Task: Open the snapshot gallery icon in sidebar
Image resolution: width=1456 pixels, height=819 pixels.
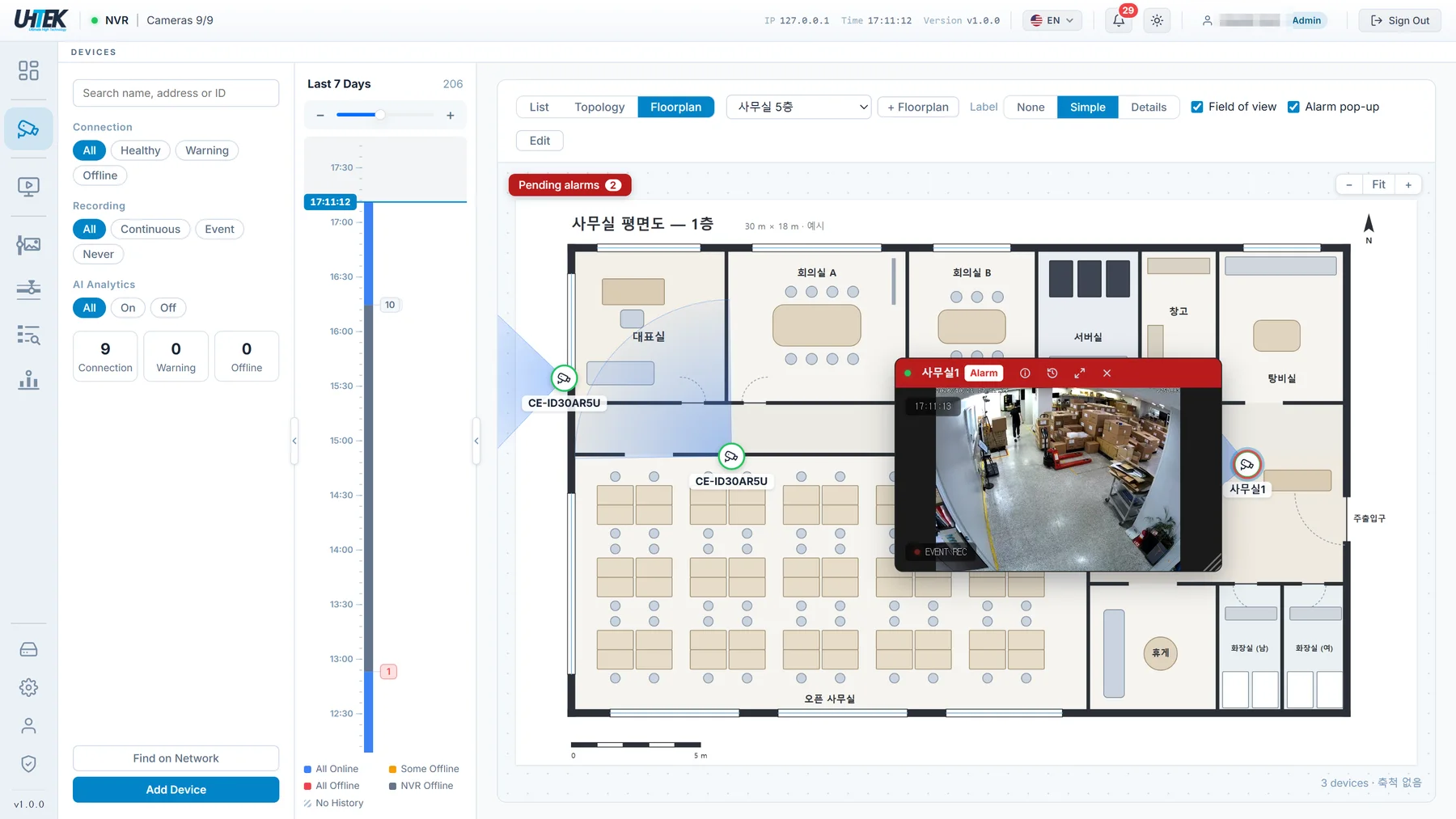Action: click(x=28, y=244)
